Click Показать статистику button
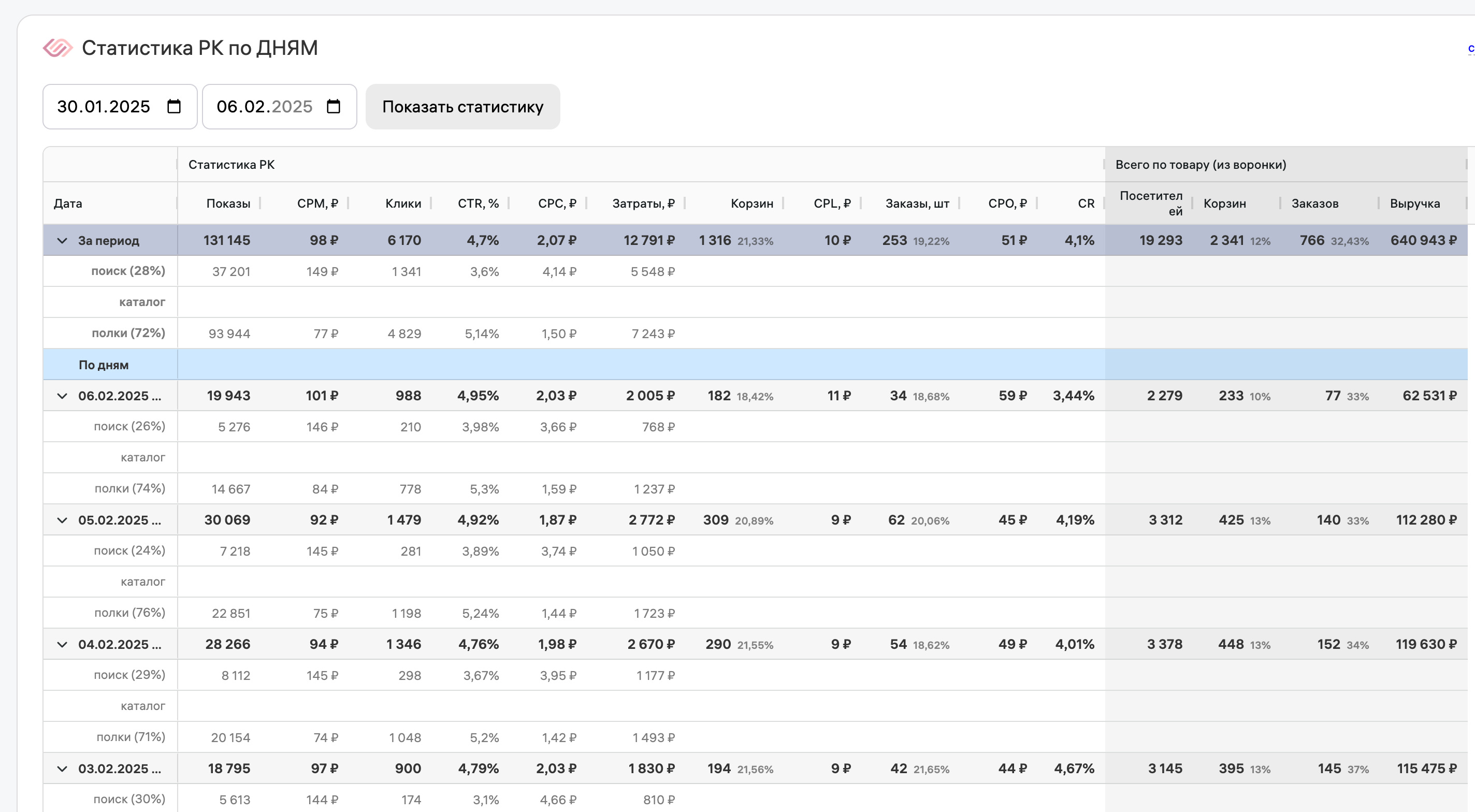 (462, 107)
